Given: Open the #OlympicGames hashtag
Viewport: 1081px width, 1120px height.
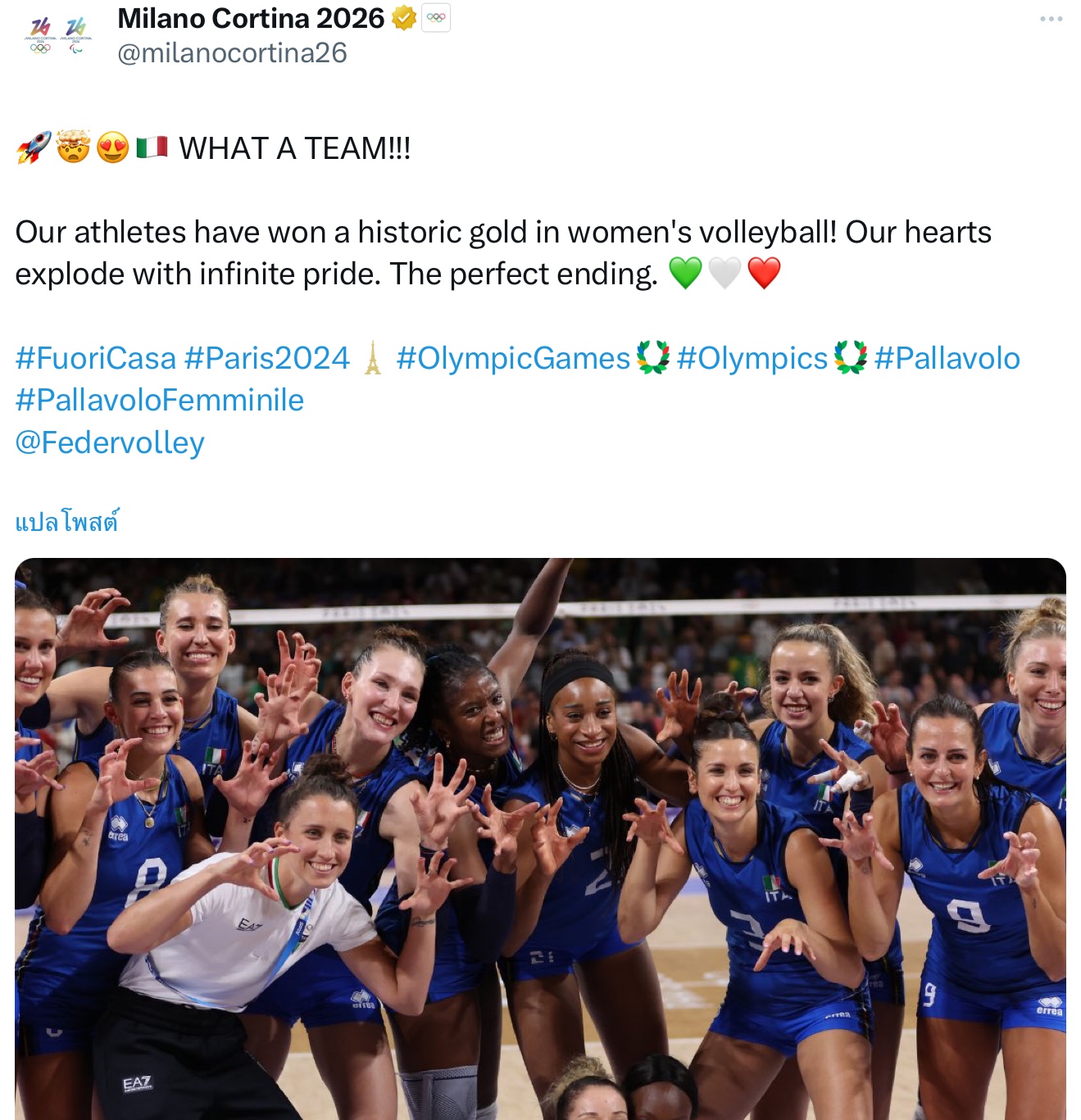Looking at the screenshot, I should (x=513, y=358).
